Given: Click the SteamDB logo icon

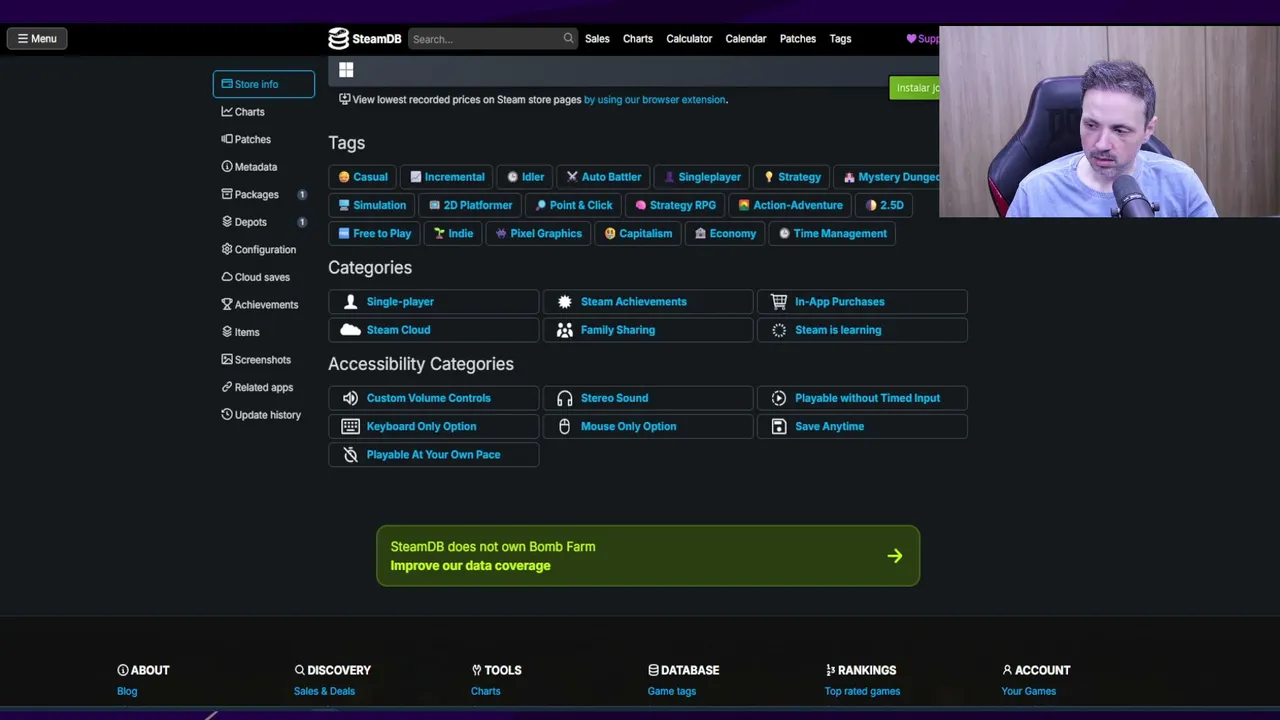Looking at the screenshot, I should click(x=339, y=39).
